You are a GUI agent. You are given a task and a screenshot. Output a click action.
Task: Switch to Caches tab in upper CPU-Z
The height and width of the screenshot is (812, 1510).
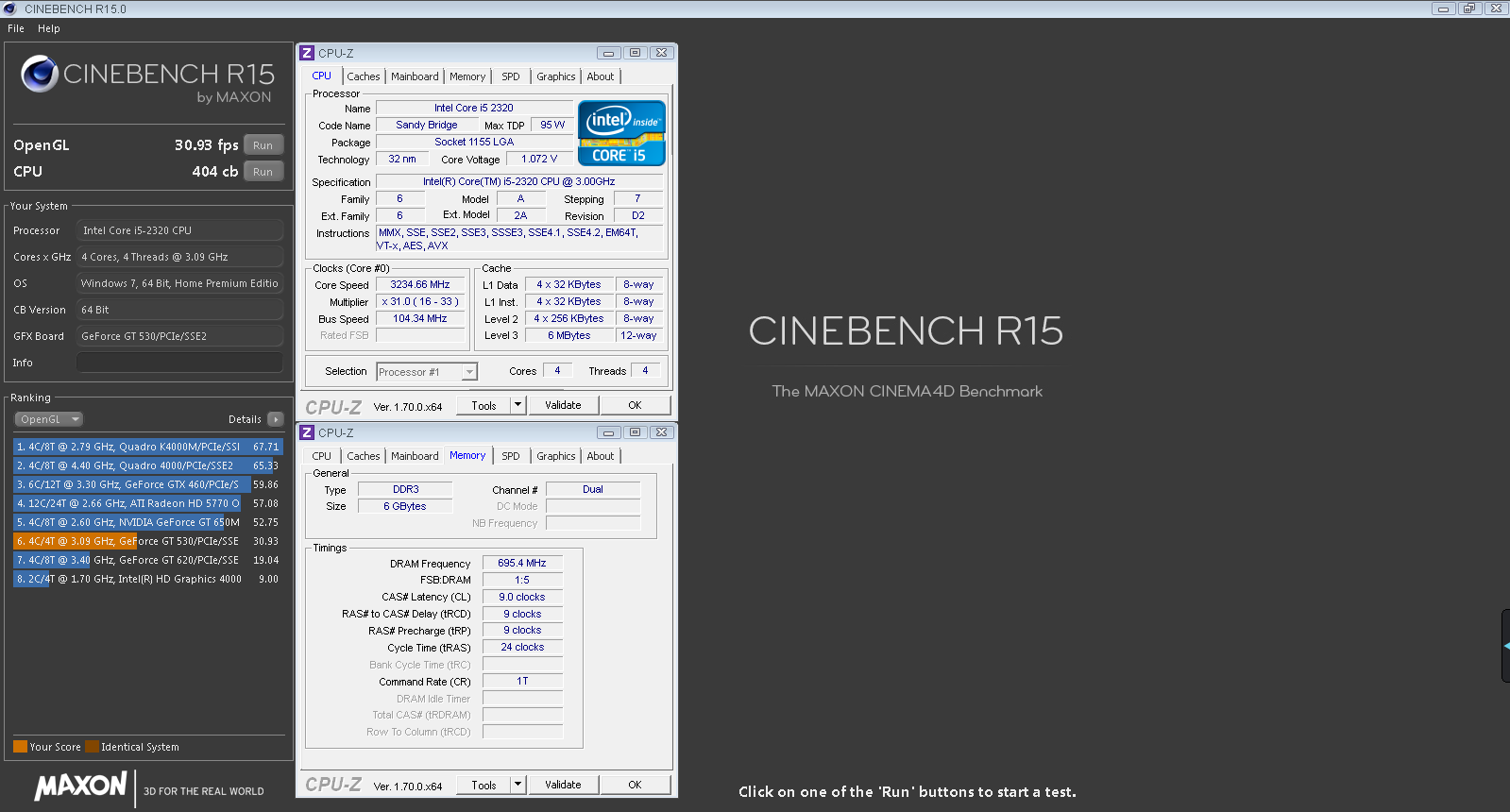(x=364, y=76)
